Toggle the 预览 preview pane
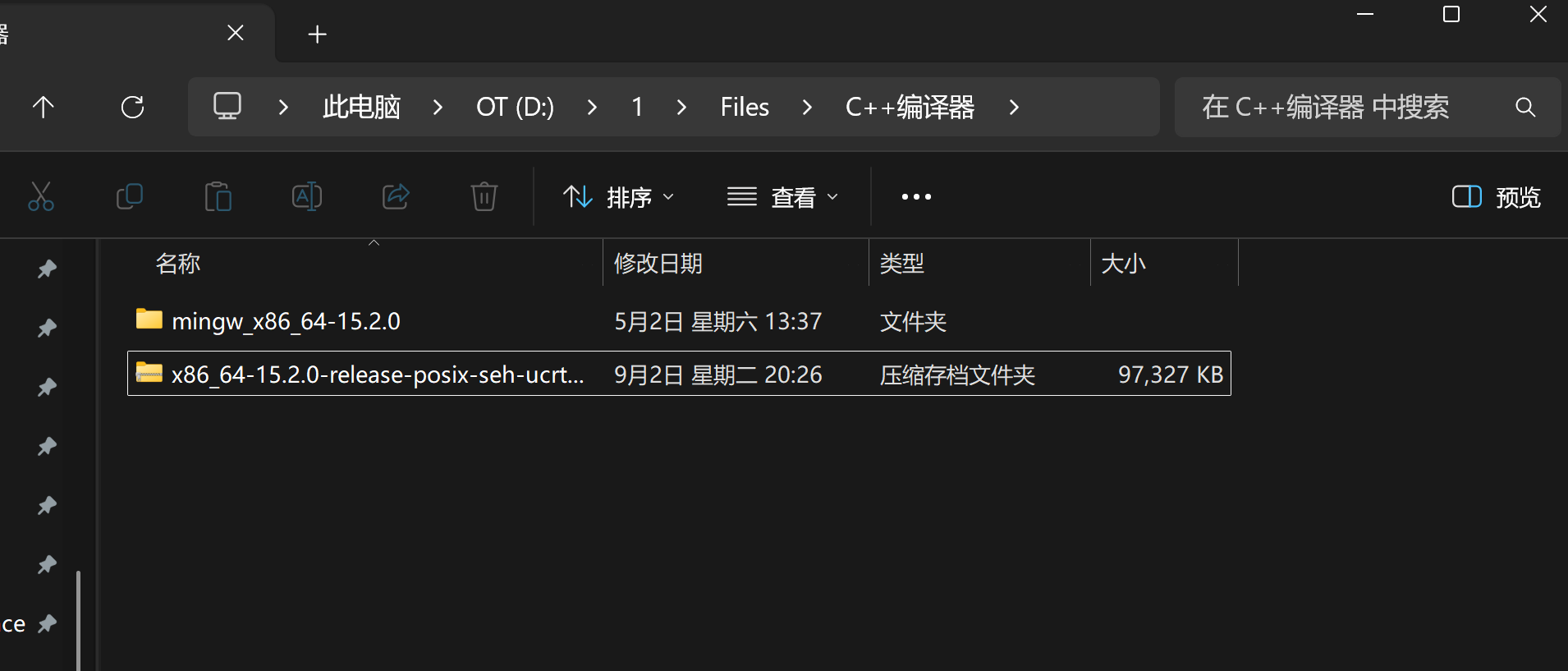This screenshot has height=671, width=1568. 1497,197
